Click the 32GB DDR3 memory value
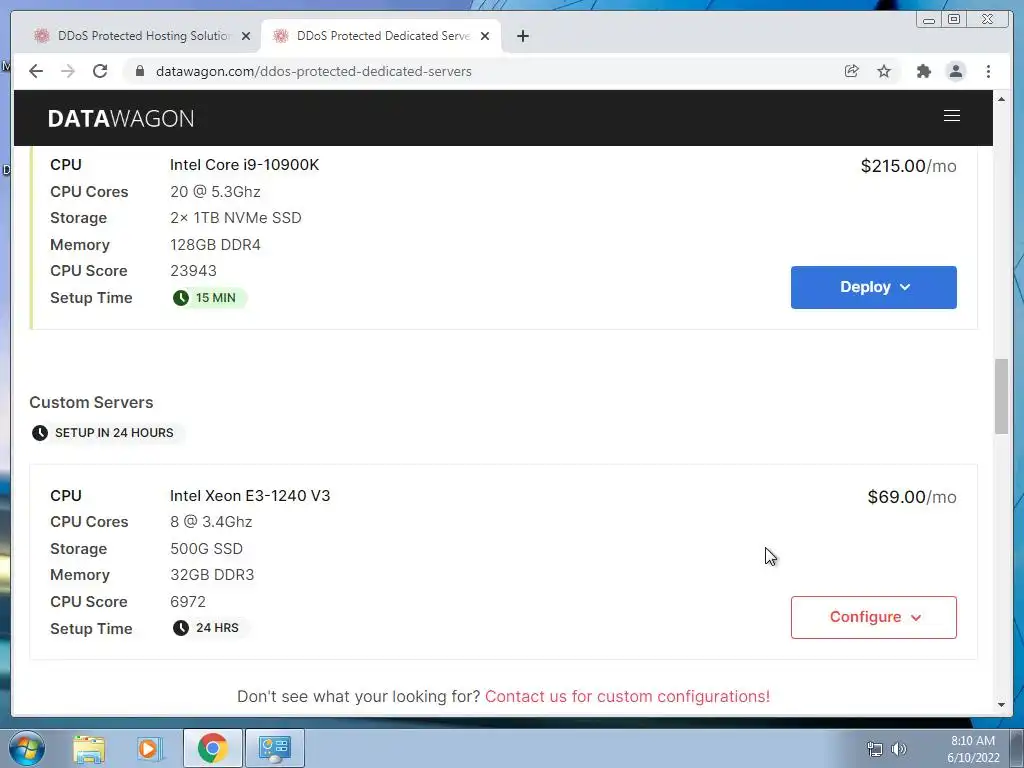The height and width of the screenshot is (768, 1024). [x=212, y=575]
